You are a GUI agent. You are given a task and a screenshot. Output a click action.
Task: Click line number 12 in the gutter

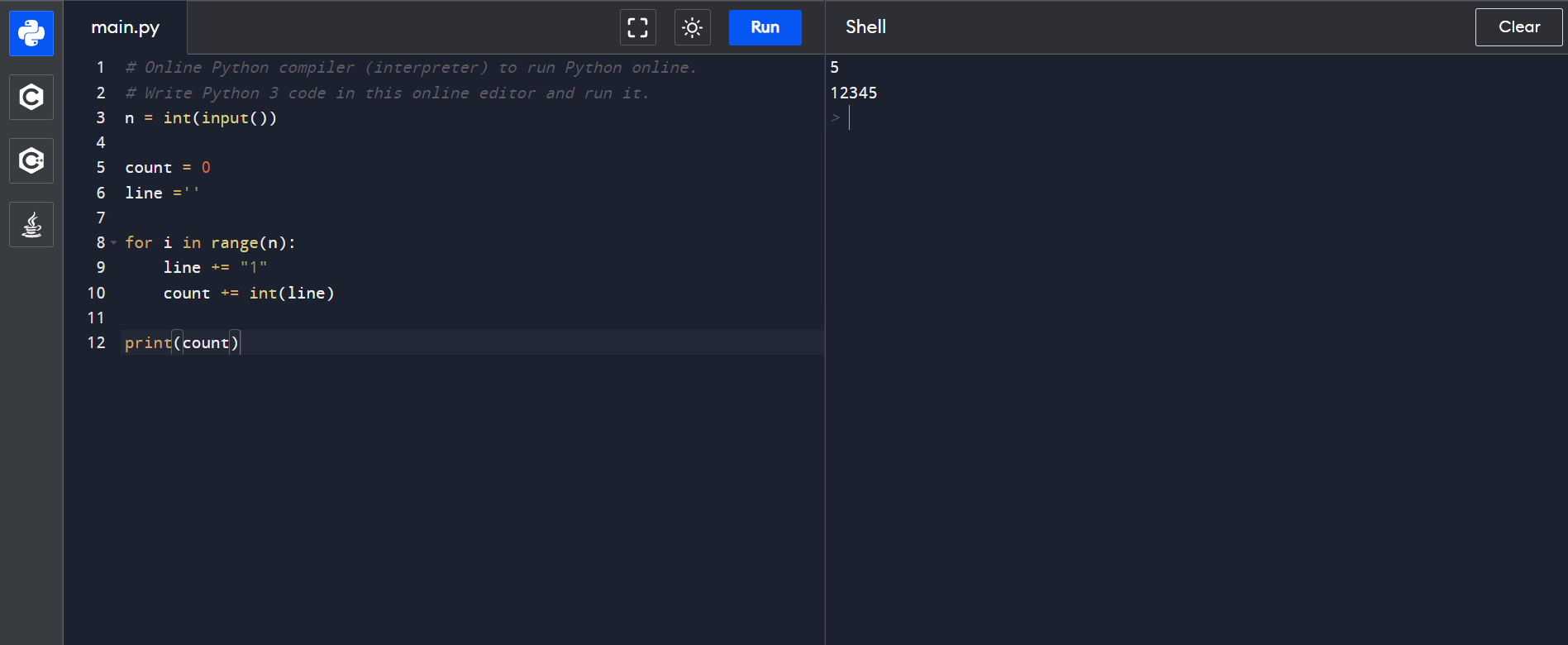97,342
